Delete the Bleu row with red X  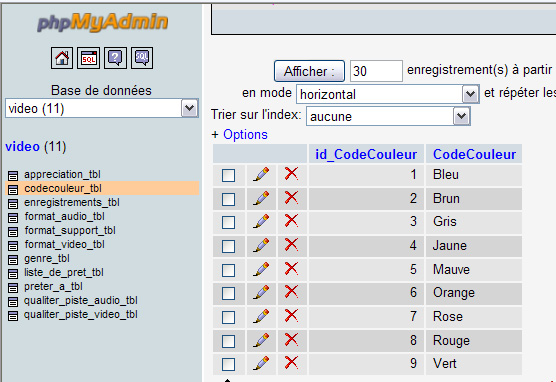[291, 174]
